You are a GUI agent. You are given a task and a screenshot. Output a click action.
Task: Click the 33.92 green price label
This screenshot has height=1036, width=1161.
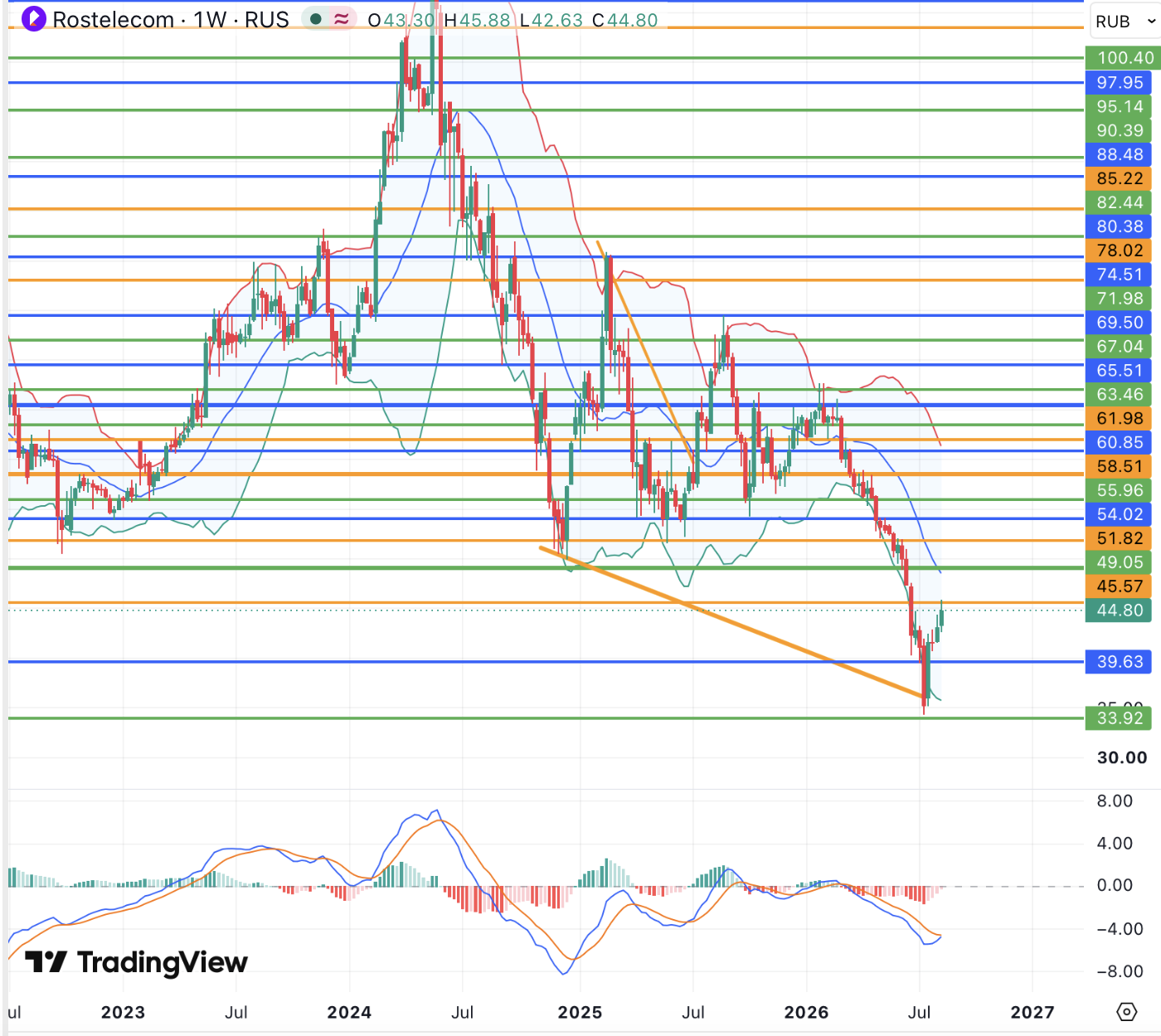[x=1119, y=718]
